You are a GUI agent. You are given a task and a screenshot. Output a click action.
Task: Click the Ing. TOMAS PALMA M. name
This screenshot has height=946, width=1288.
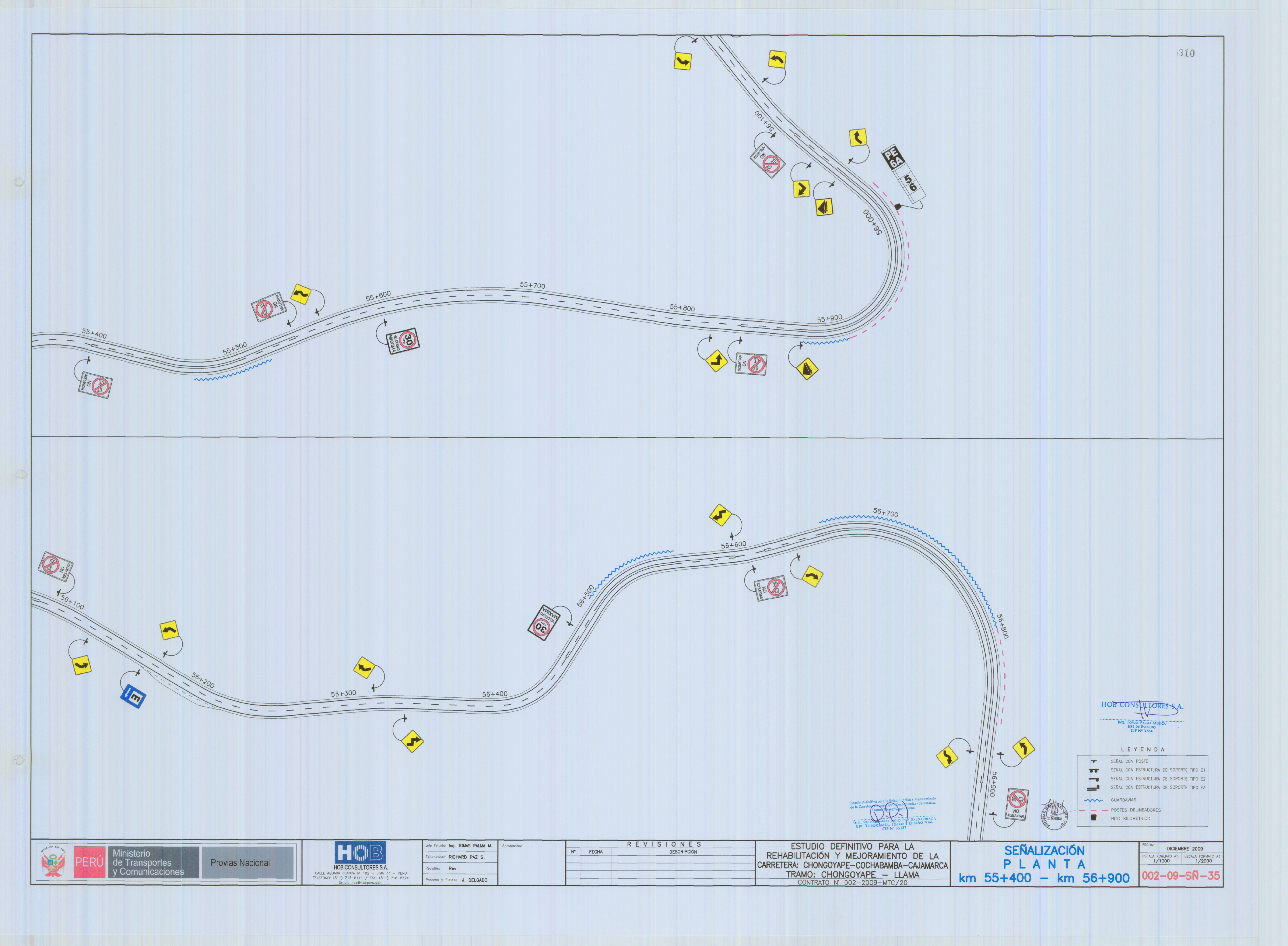coord(470,846)
